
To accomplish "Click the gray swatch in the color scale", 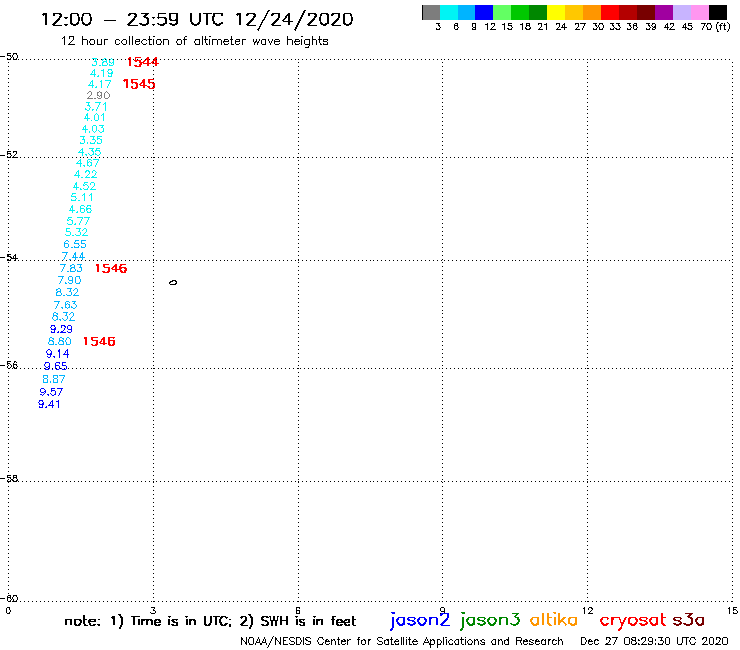I will pos(431,12).
